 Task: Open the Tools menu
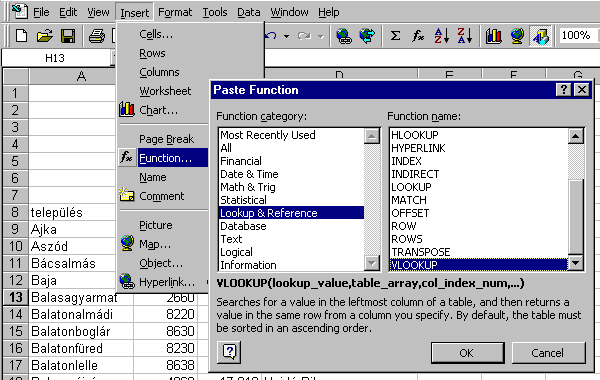215,12
